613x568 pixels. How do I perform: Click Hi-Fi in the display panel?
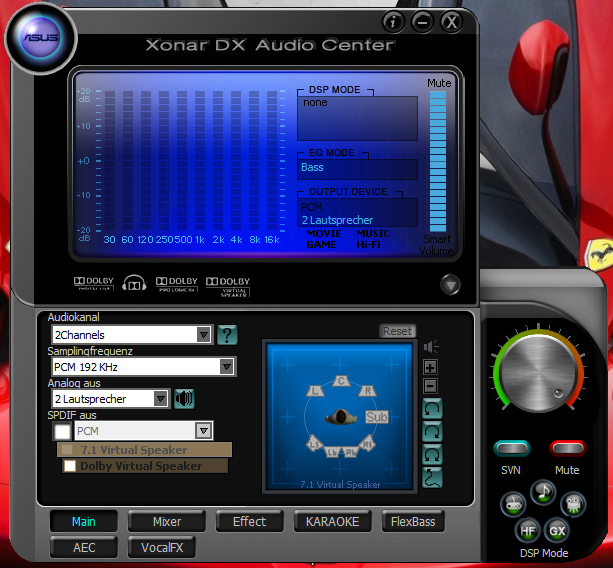pyautogui.click(x=368, y=245)
